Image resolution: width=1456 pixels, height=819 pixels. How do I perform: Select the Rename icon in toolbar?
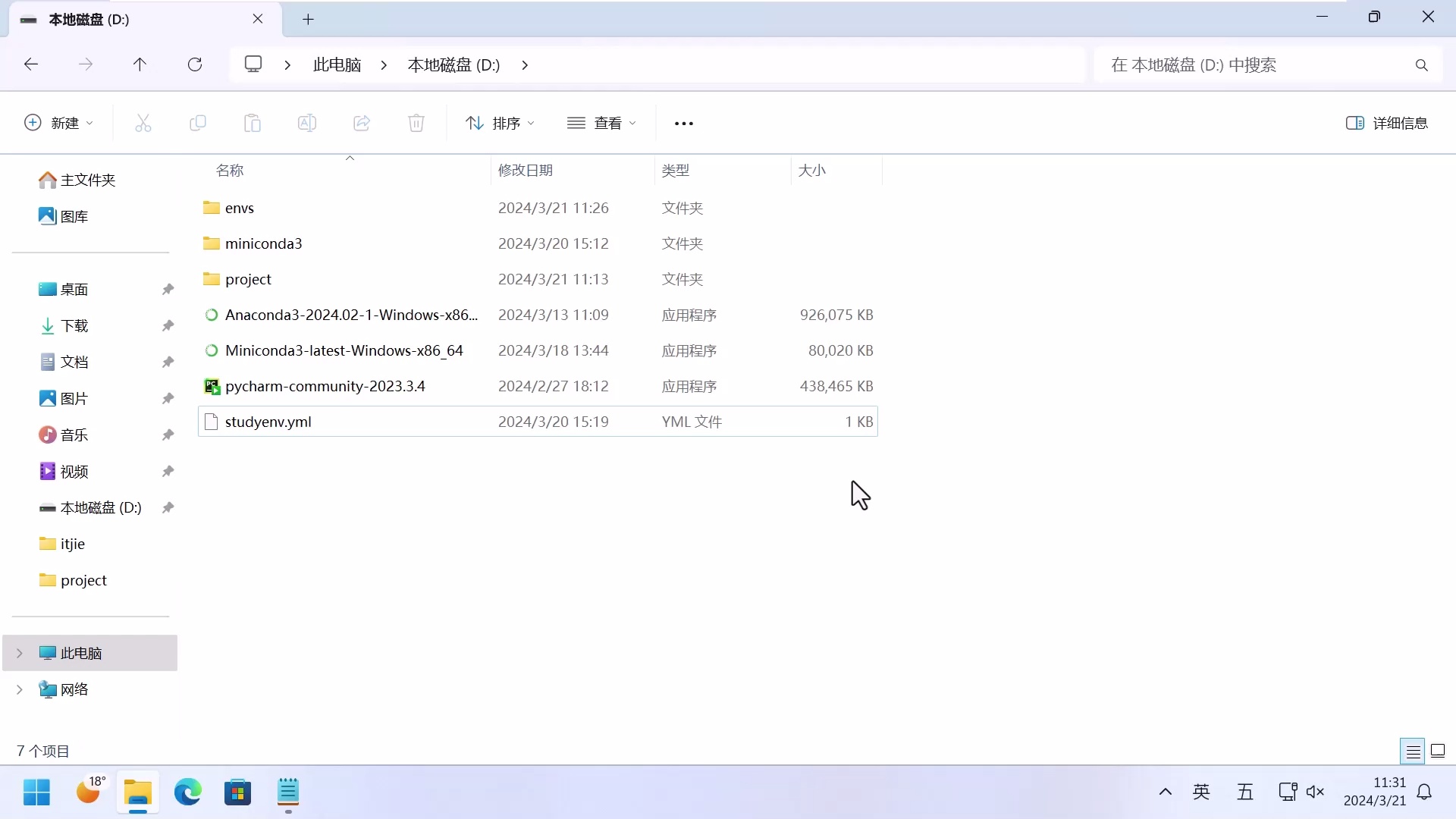click(307, 123)
